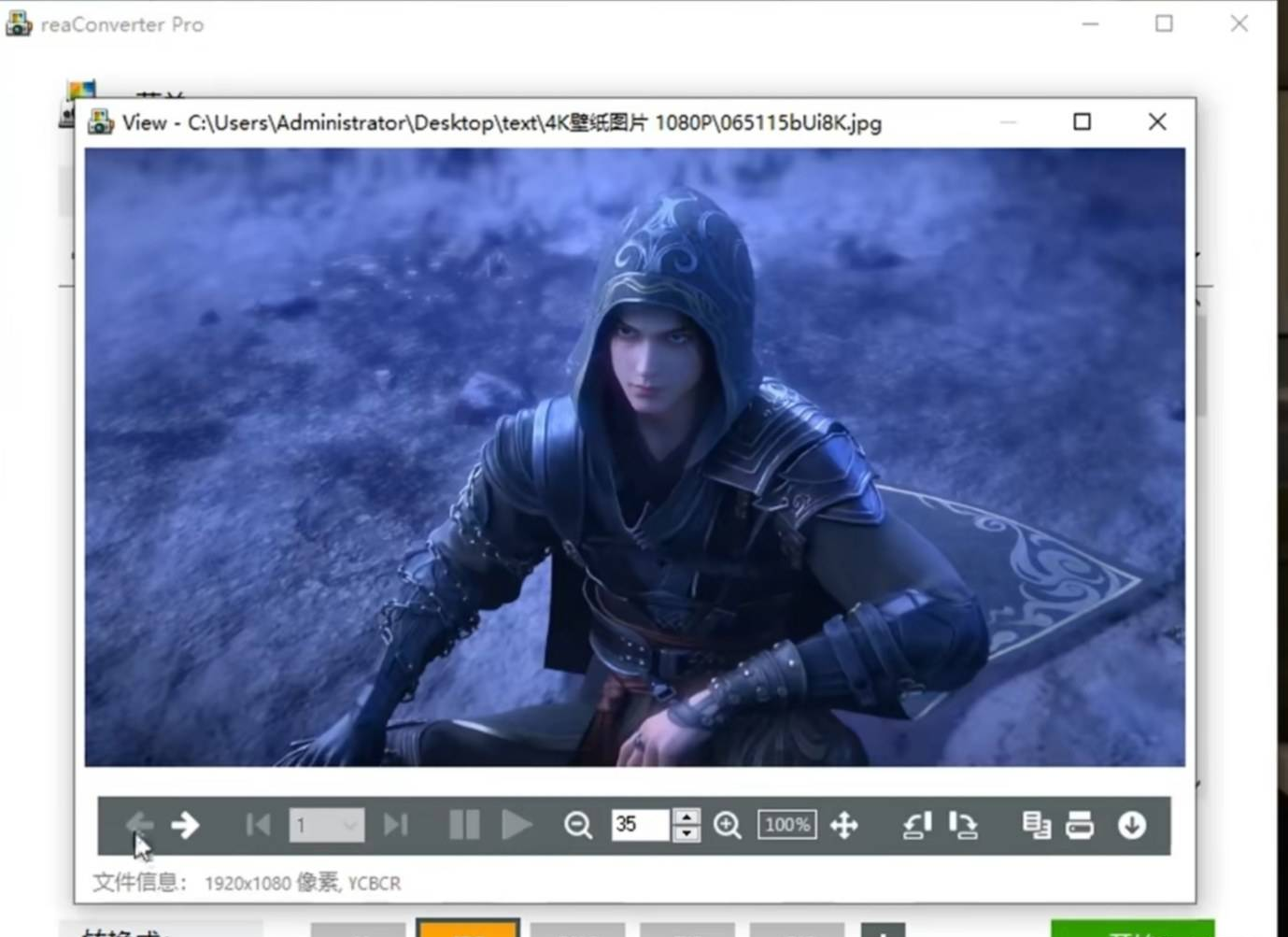Viewport: 1288px width, 937px height.
Task: Jump to the first page
Action: pyautogui.click(x=258, y=825)
